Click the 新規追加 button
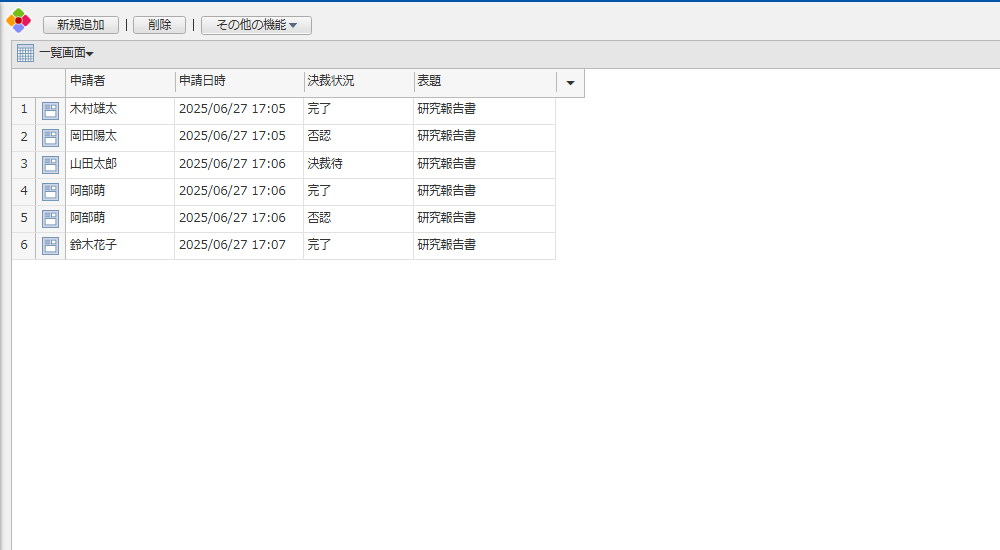Screen dimensions: 1000x550 [81, 25]
